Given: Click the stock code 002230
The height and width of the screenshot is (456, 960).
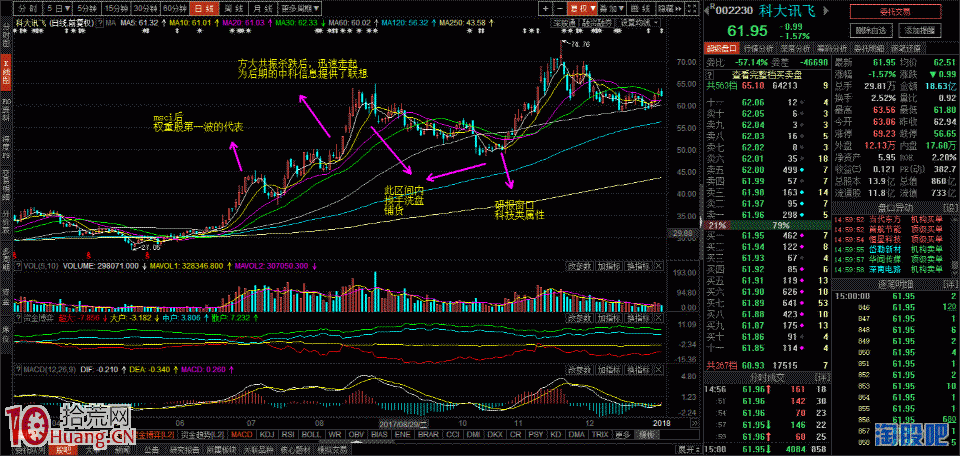Looking at the screenshot, I should click(x=732, y=10).
